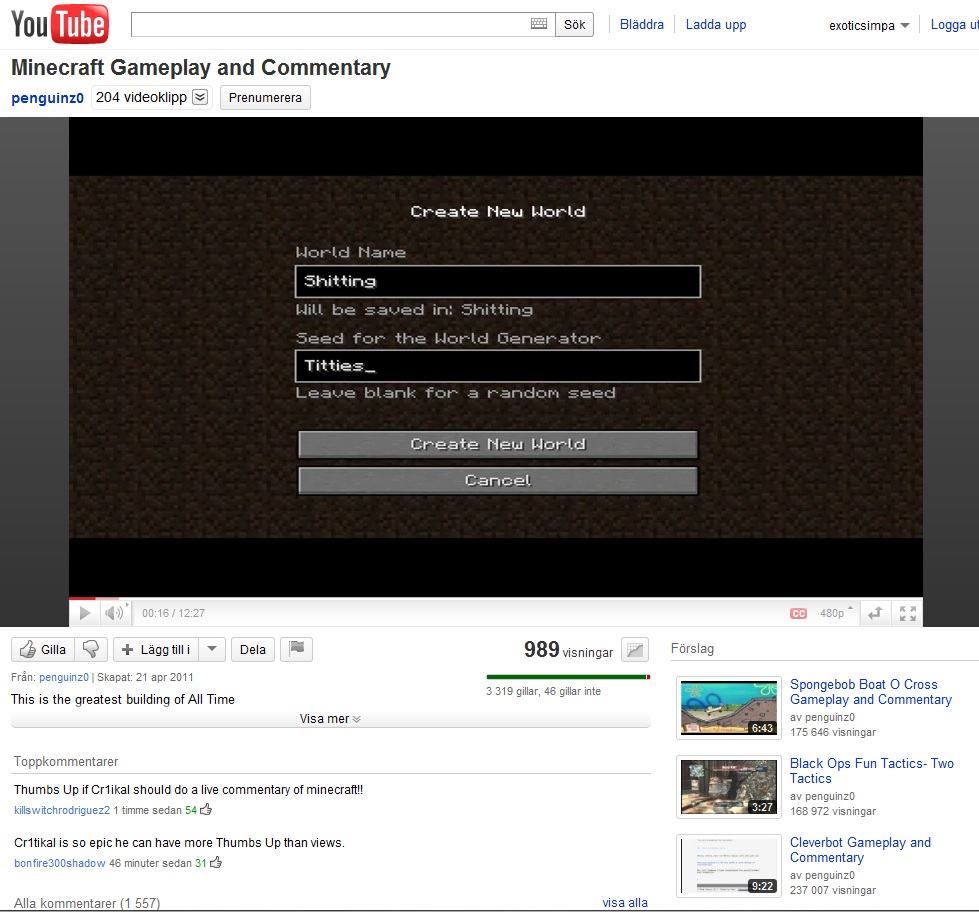Play the video

[84, 613]
